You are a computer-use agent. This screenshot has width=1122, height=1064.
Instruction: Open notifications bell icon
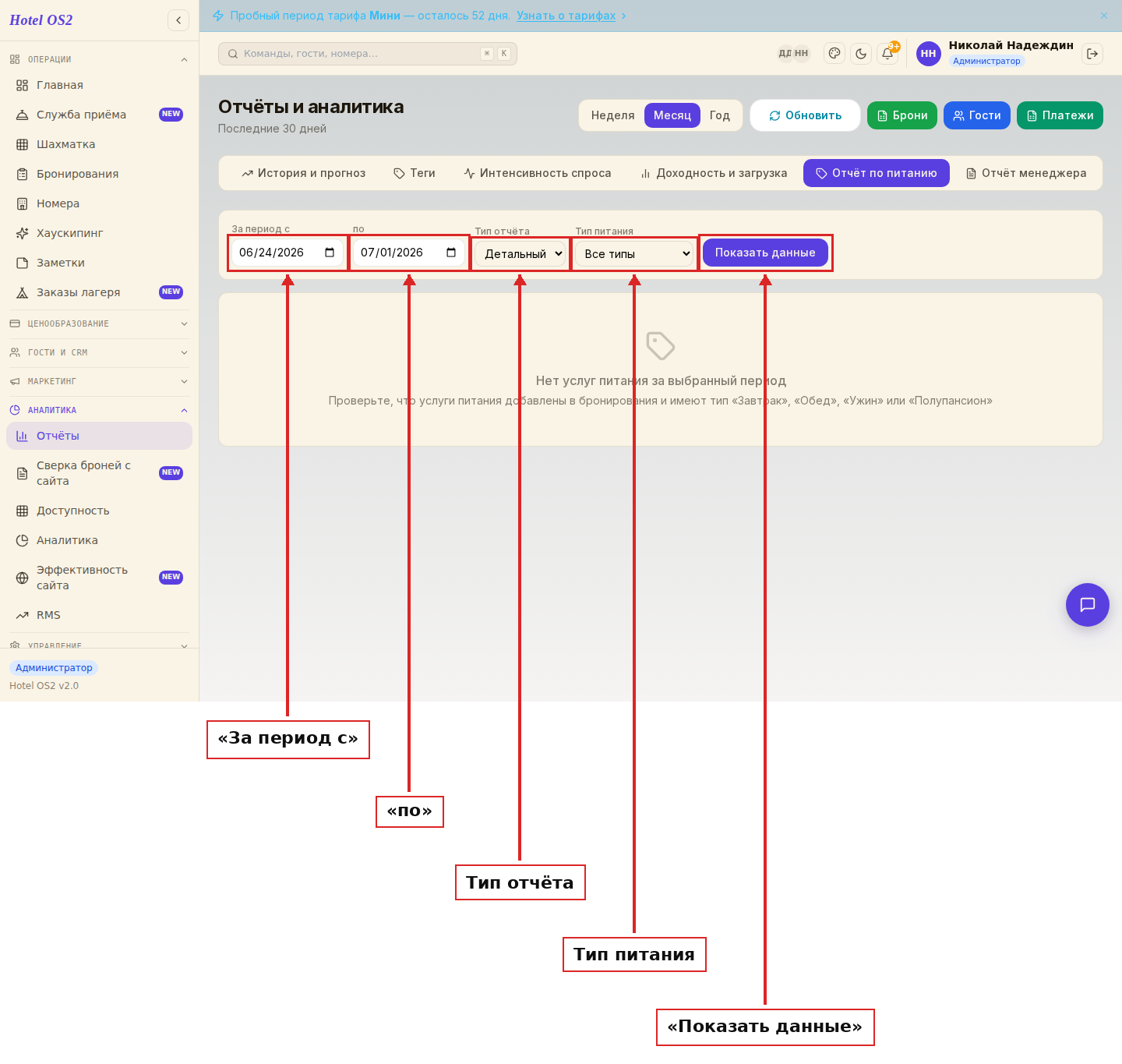point(887,54)
